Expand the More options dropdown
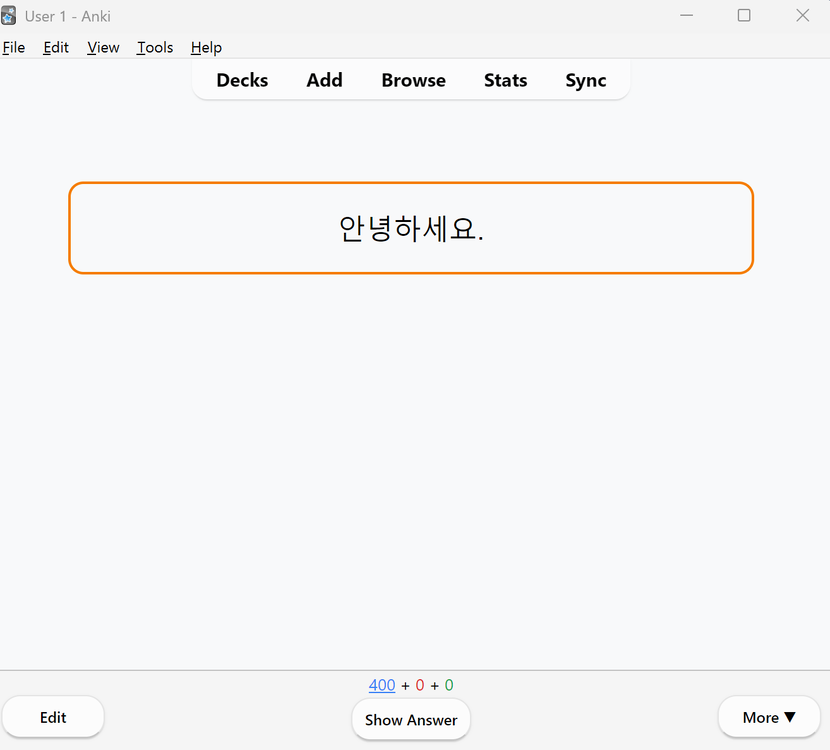The height and width of the screenshot is (750, 830). coord(769,717)
